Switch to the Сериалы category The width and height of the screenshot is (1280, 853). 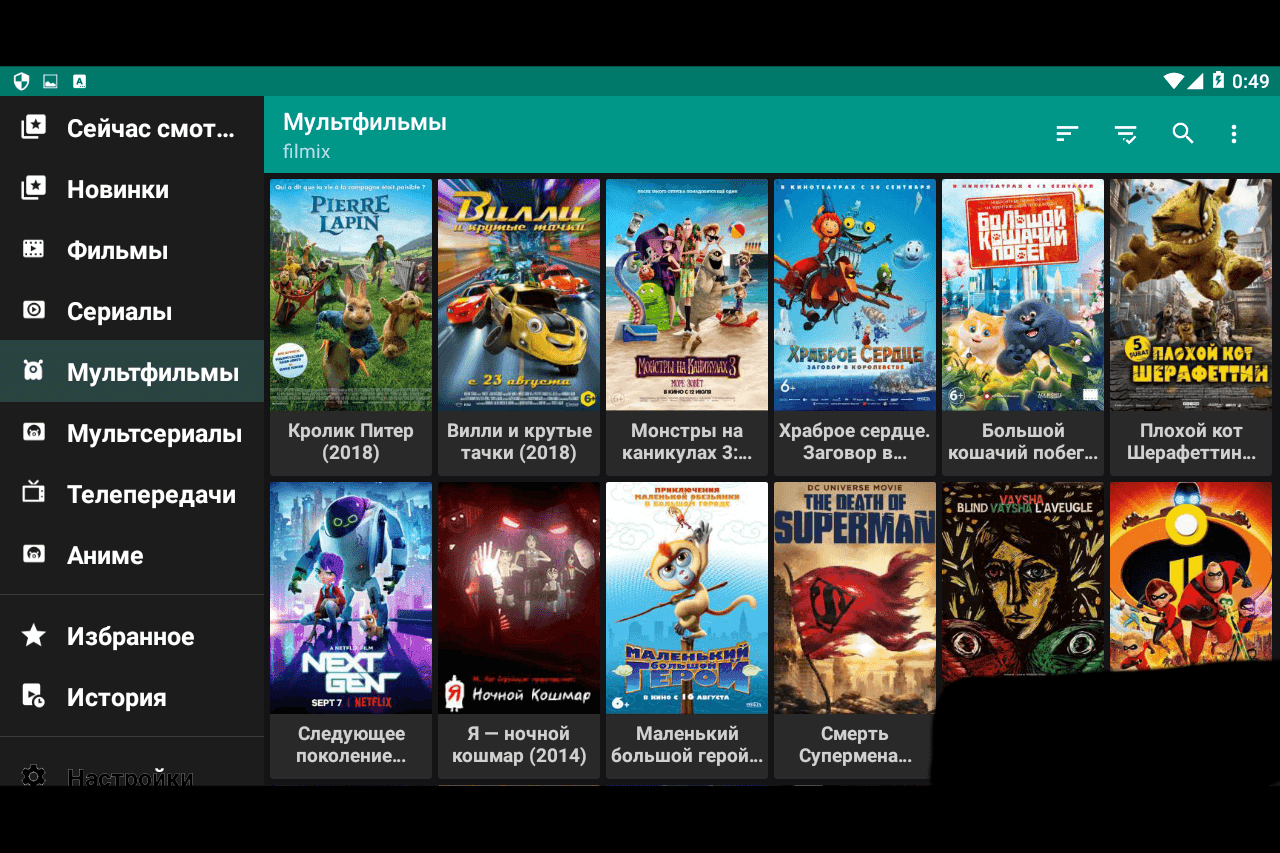[x=132, y=310]
